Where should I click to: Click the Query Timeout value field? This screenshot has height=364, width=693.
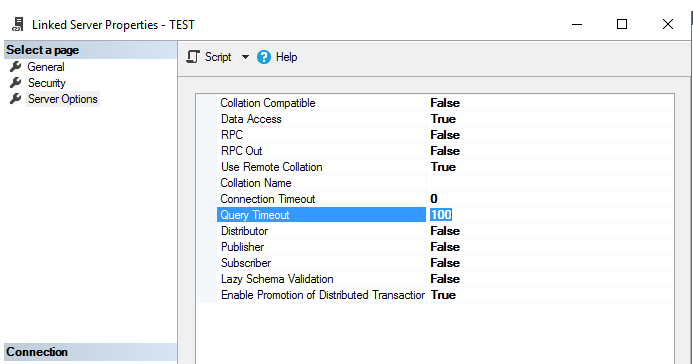tap(550, 215)
